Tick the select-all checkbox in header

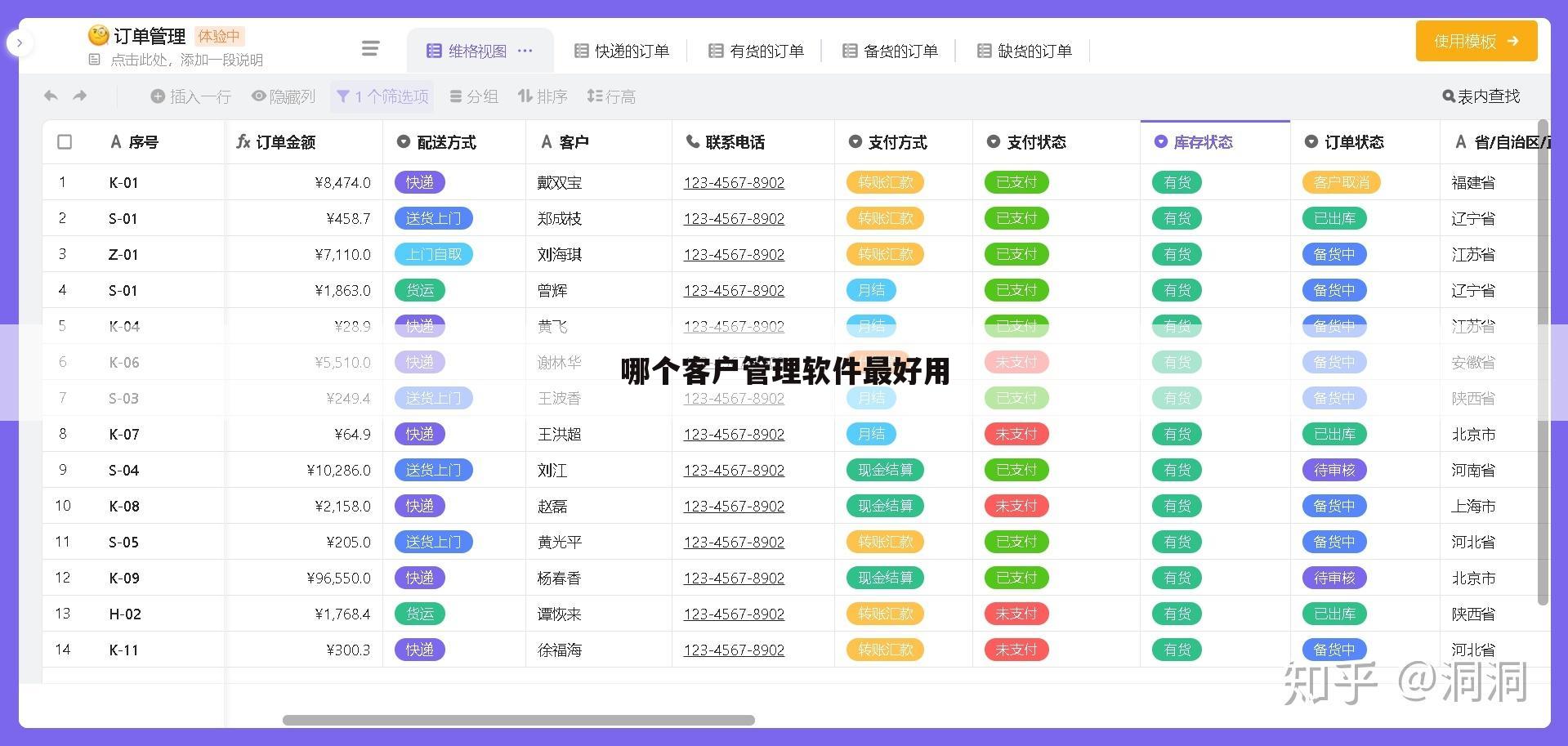[65, 141]
